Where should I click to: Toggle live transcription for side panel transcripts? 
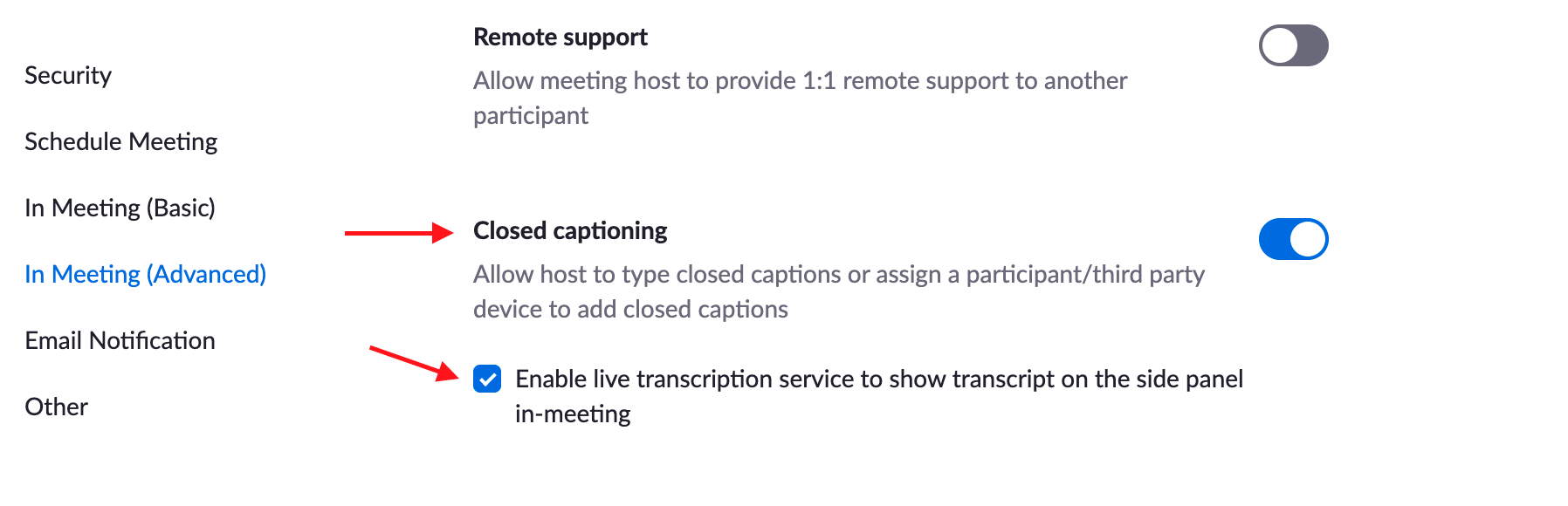click(488, 379)
